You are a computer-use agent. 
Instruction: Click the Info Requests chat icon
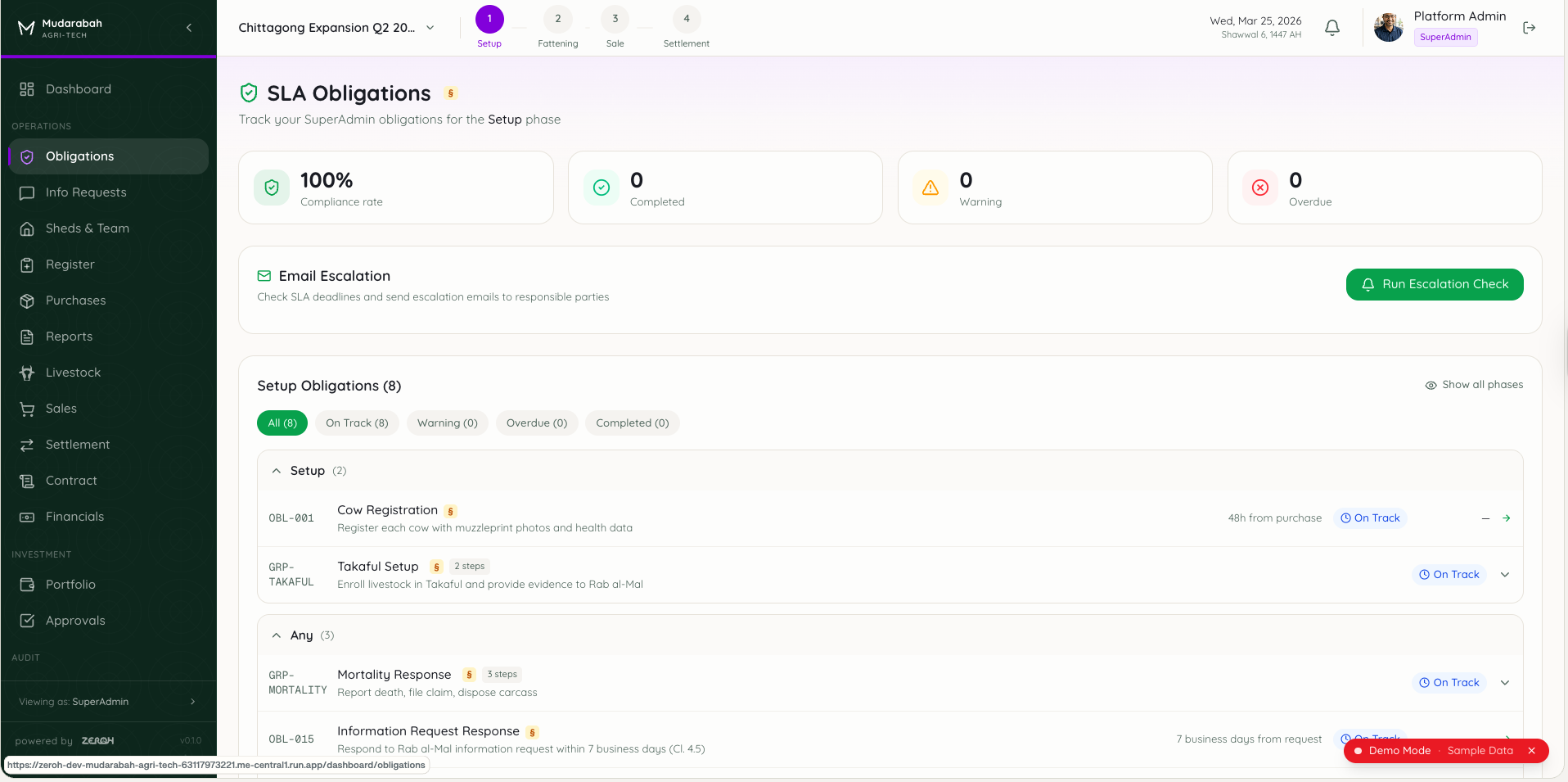pyautogui.click(x=27, y=192)
